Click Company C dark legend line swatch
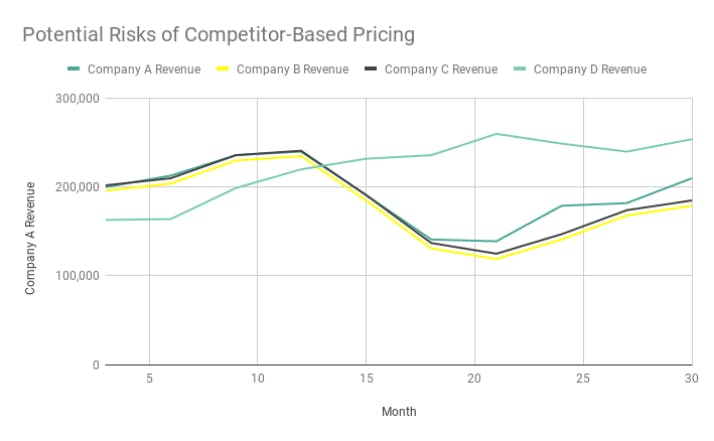The height and width of the screenshot is (441, 714). click(x=370, y=70)
